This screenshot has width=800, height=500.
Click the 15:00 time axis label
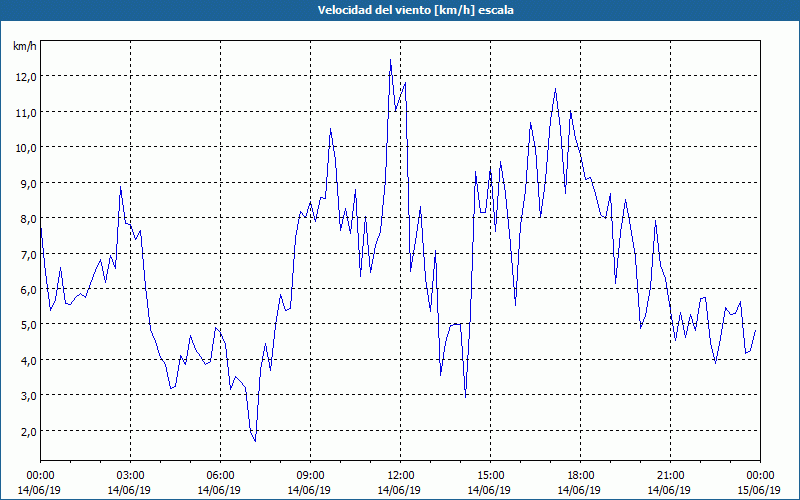coord(490,476)
